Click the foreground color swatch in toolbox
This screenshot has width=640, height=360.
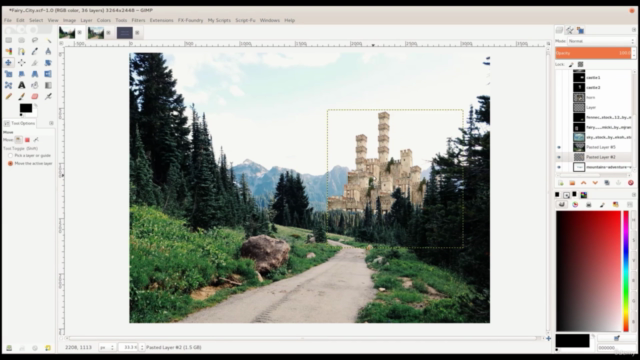26,108
